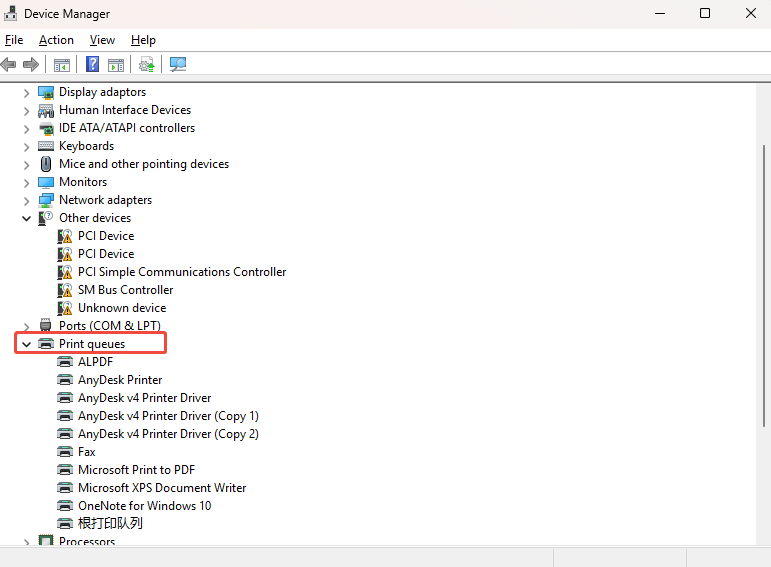Click the Human Interface Devices icon
Screen dimensions: 771x567
click(46, 110)
